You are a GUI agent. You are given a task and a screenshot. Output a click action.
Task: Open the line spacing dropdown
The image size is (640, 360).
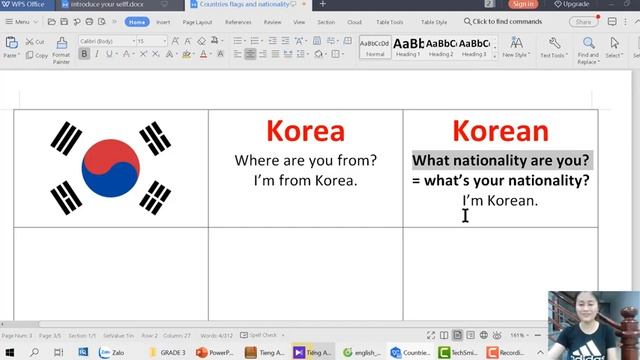(x=307, y=54)
